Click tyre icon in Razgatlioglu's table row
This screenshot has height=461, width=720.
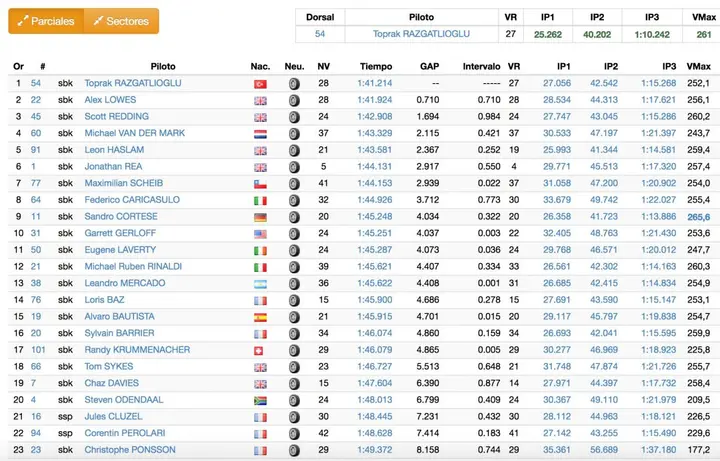[294, 84]
